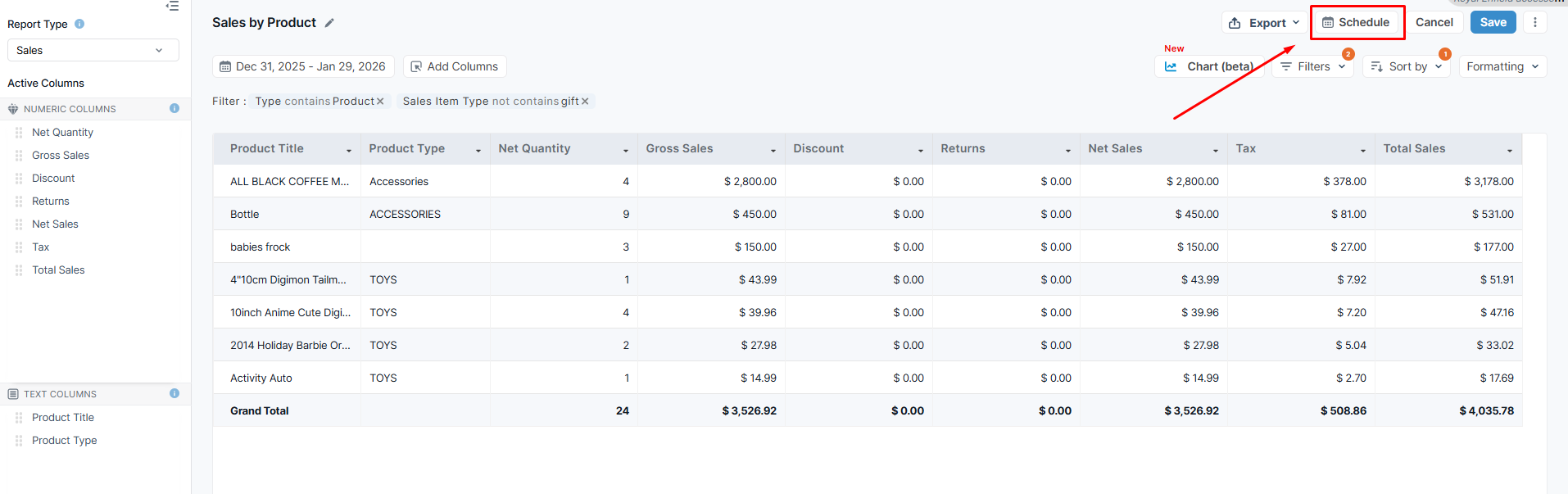Open the Filters menu
This screenshot has height=494, width=1568.
pyautogui.click(x=1312, y=66)
